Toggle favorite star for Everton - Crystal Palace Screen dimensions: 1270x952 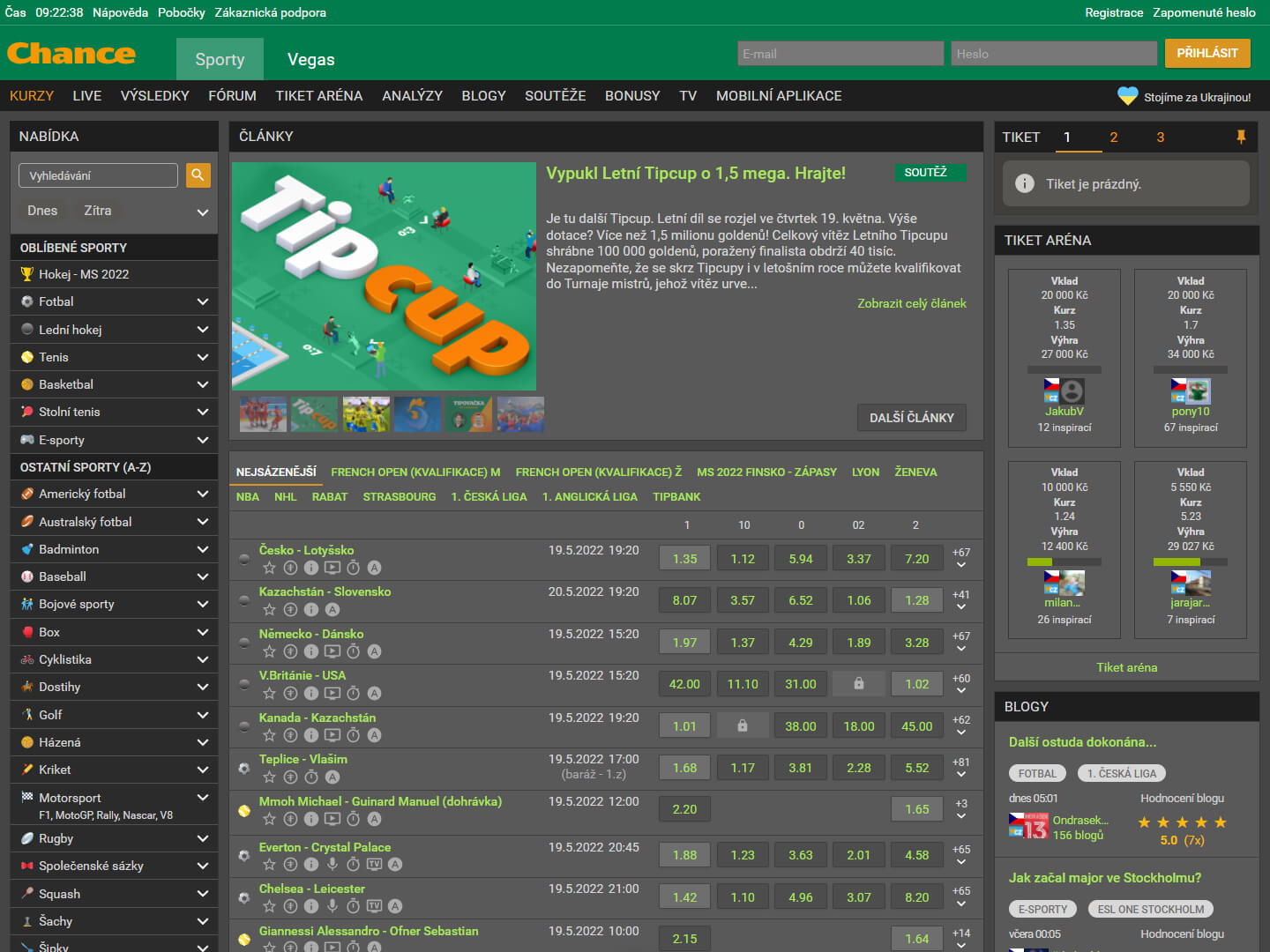coord(269,864)
